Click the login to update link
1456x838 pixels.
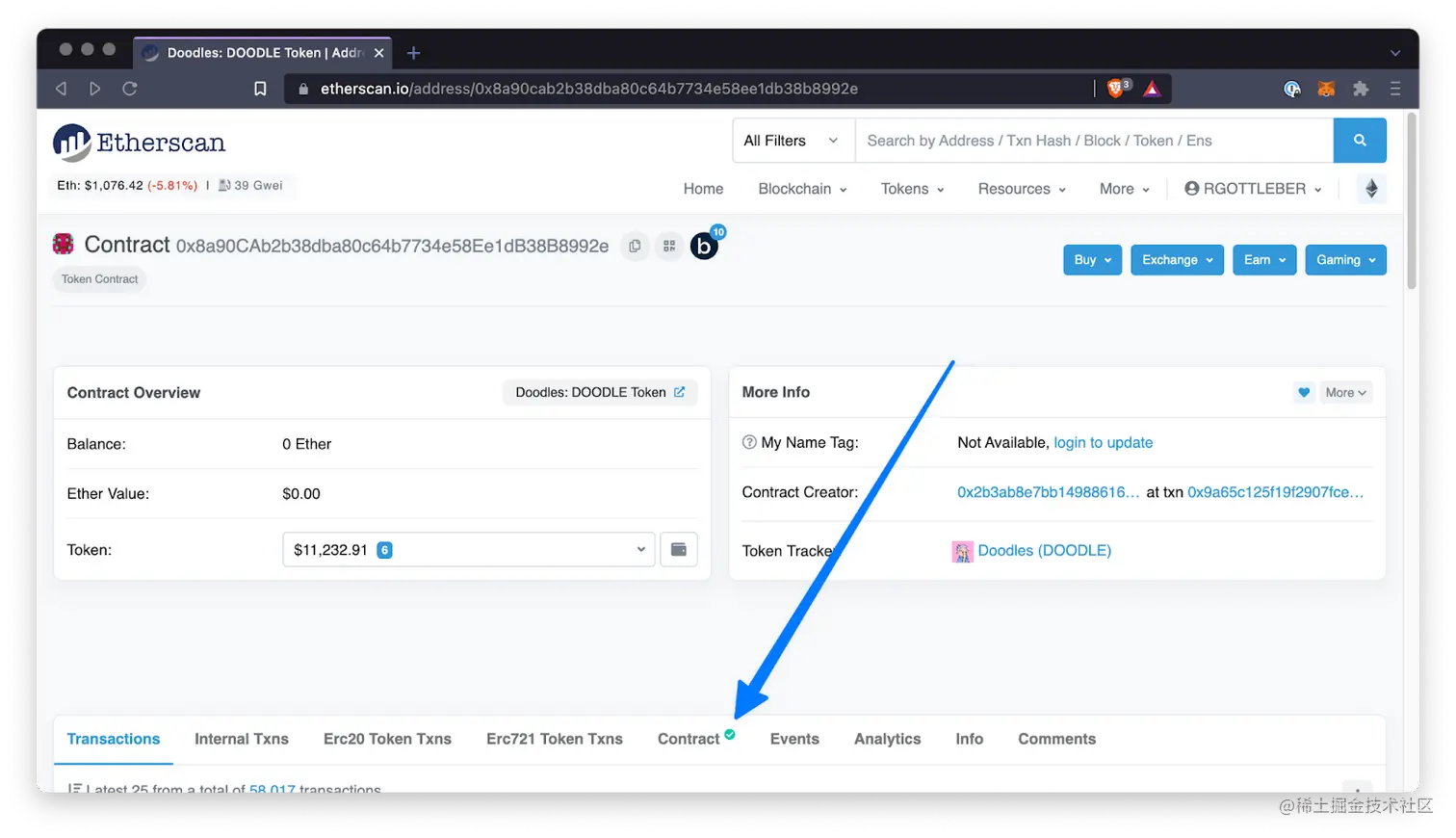click(x=1103, y=442)
